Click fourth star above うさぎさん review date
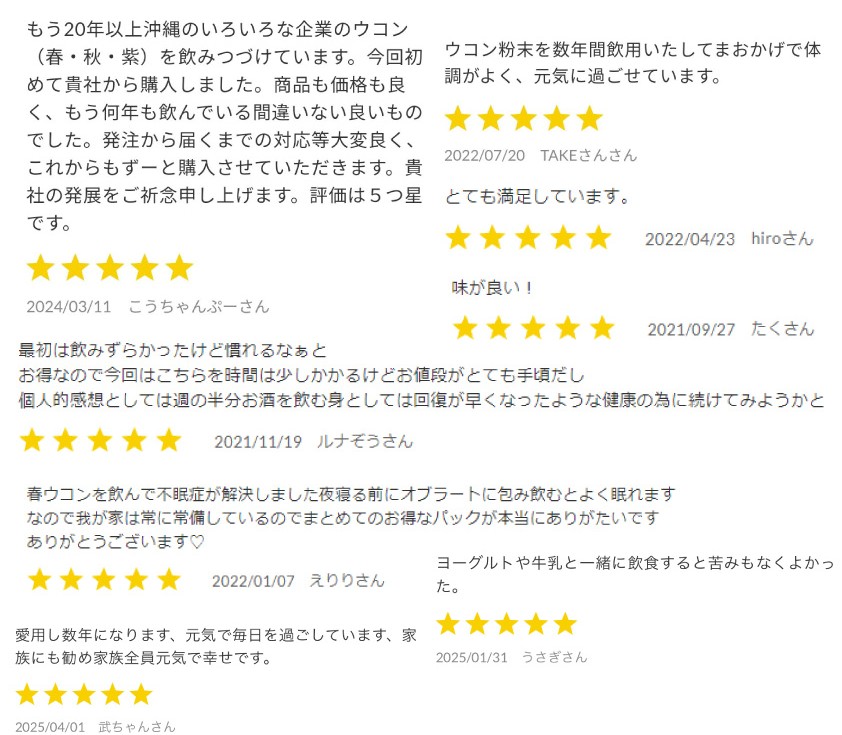This screenshot has height=735, width=842. pos(536,624)
